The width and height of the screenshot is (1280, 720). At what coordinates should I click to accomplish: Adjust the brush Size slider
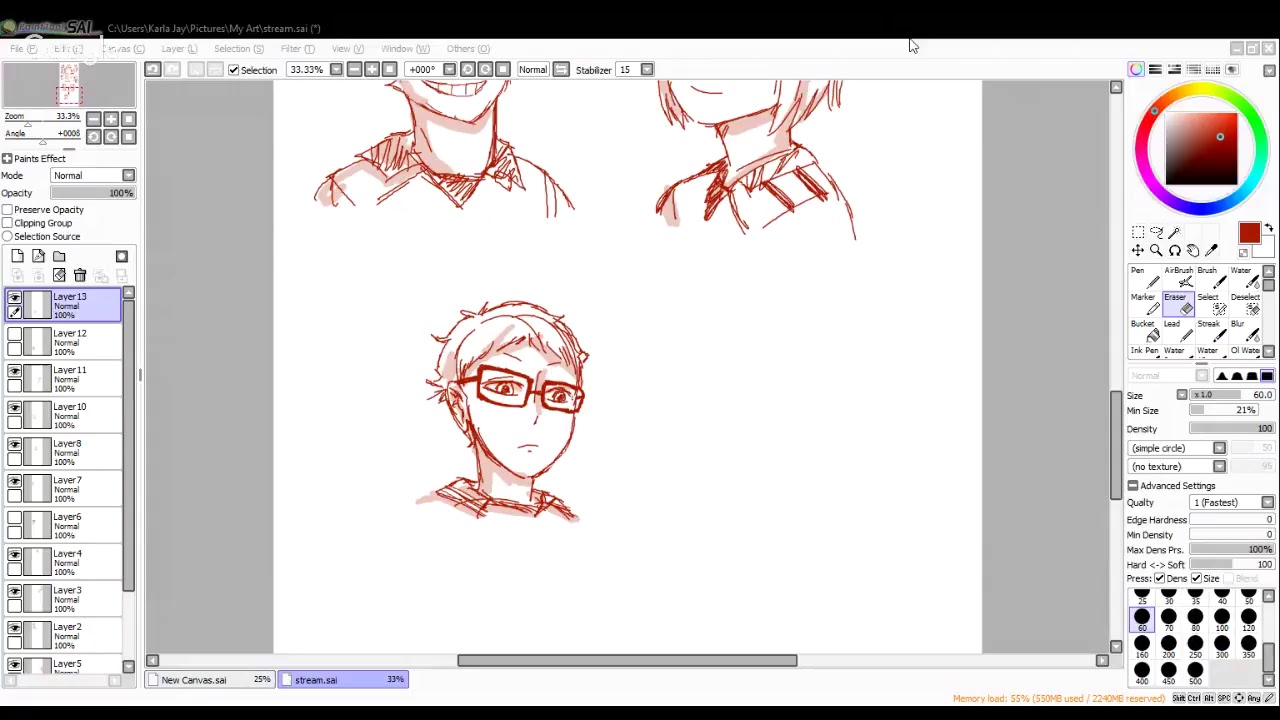pyautogui.click(x=1232, y=395)
